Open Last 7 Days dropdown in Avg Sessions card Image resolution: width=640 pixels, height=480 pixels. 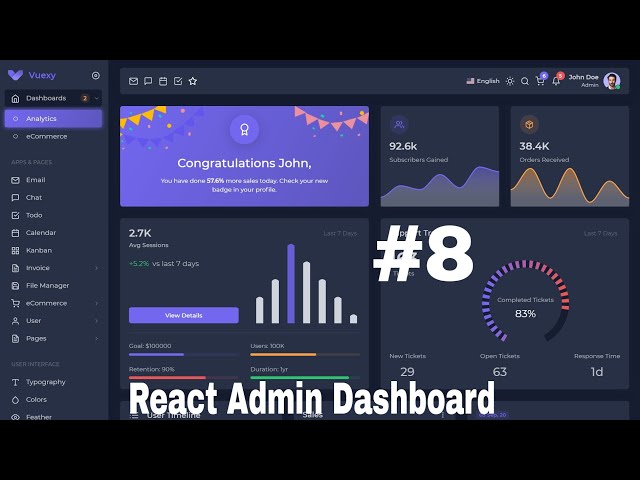(x=340, y=233)
